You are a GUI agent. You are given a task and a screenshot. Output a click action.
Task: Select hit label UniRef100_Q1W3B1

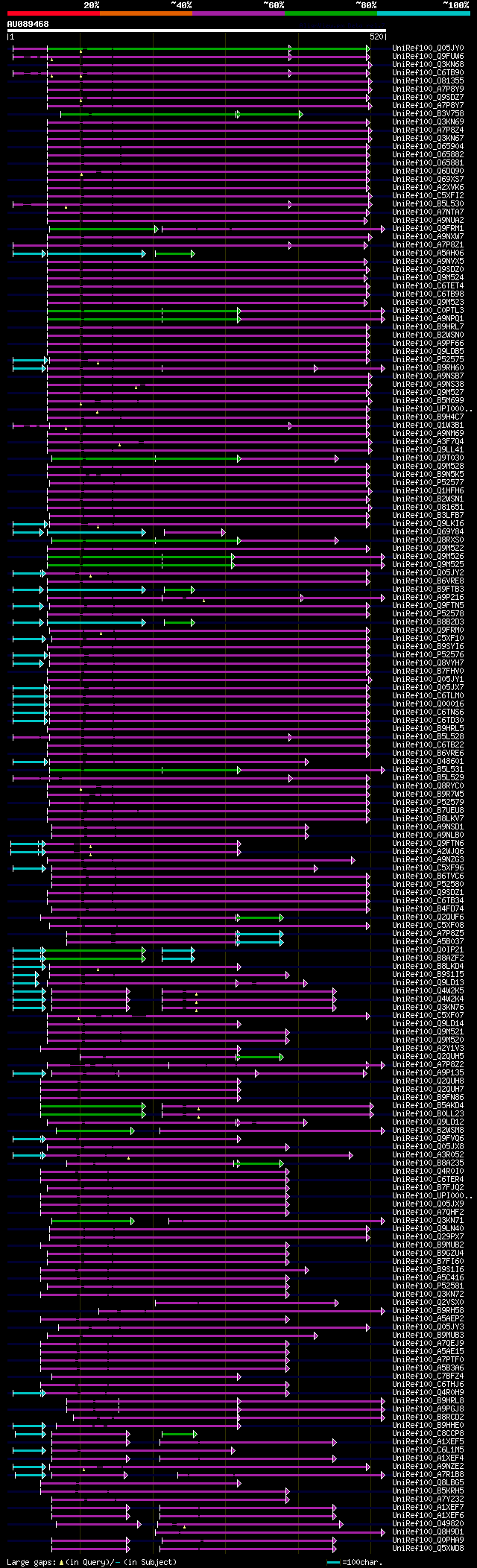428,426
